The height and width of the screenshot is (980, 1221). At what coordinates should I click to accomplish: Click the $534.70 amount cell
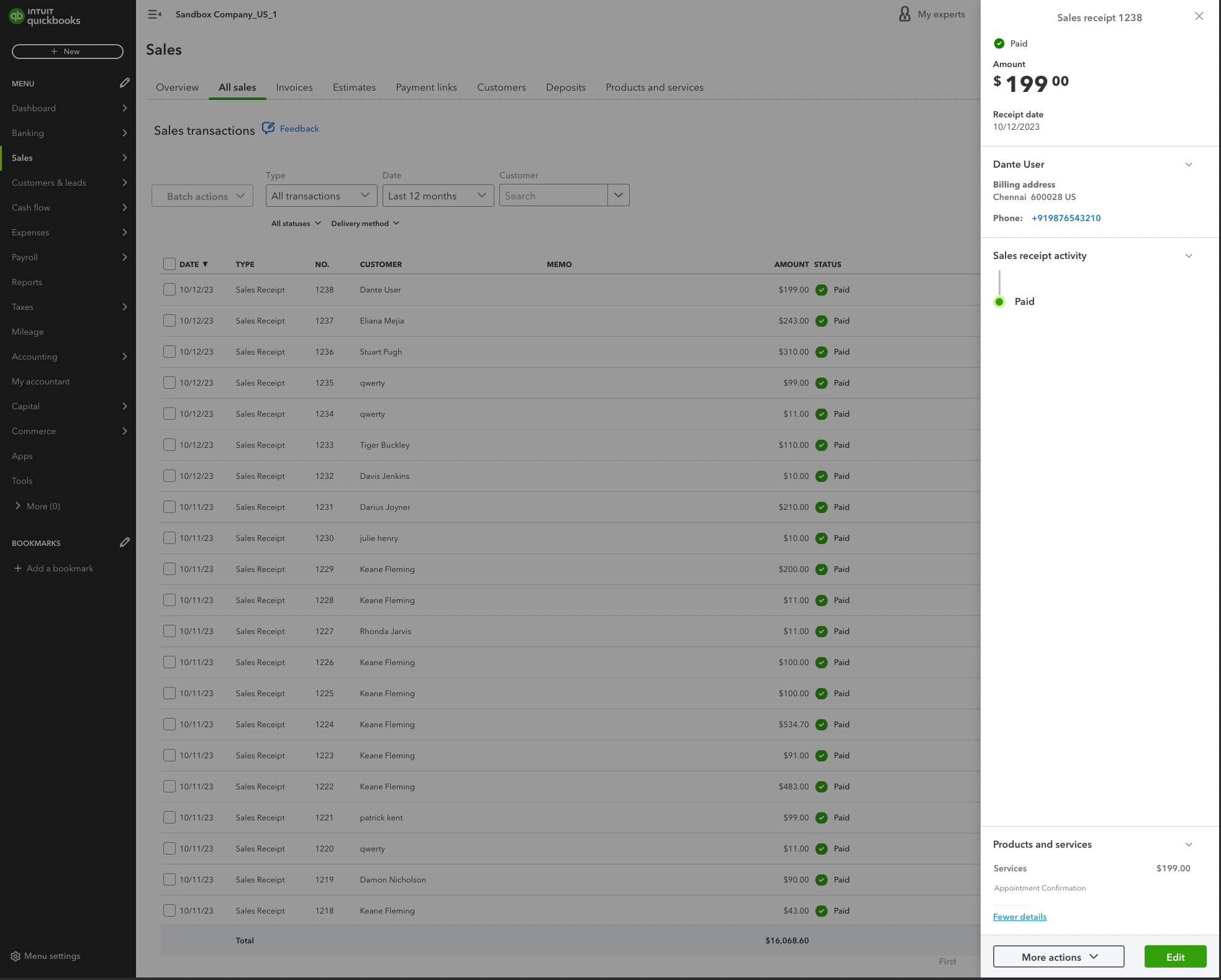point(794,725)
